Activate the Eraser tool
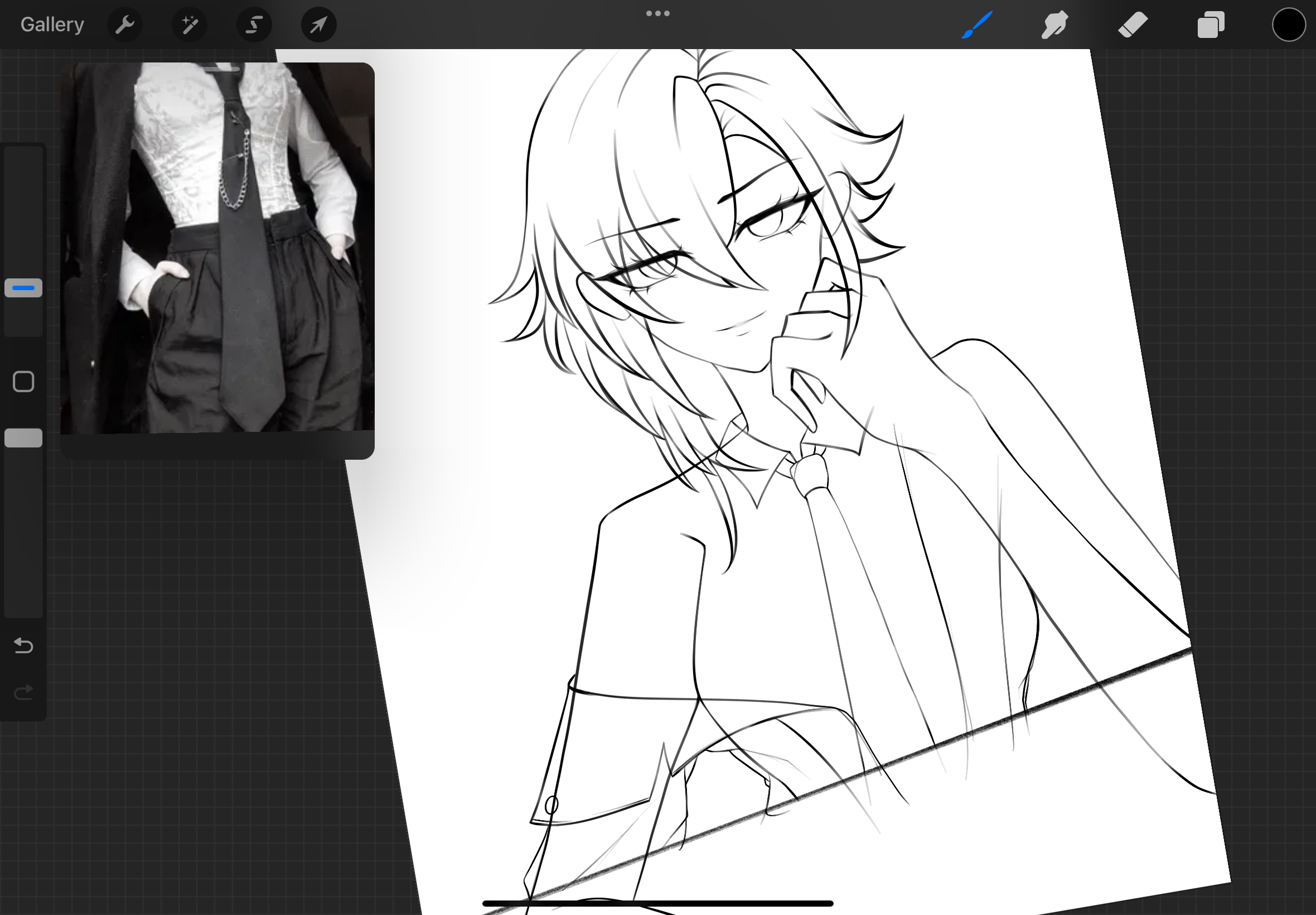 click(1133, 25)
